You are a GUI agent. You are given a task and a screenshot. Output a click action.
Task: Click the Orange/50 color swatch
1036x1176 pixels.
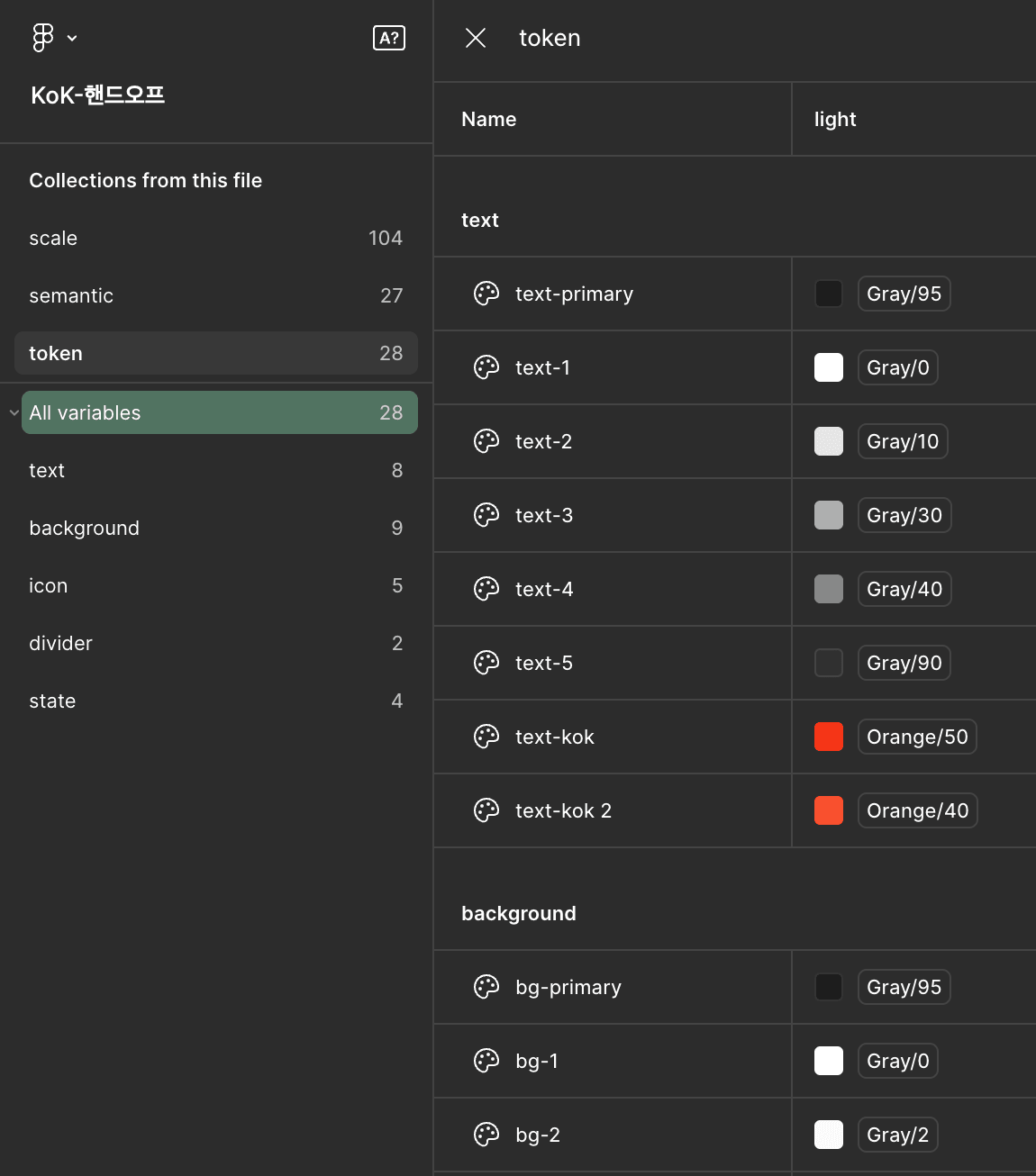(x=829, y=737)
